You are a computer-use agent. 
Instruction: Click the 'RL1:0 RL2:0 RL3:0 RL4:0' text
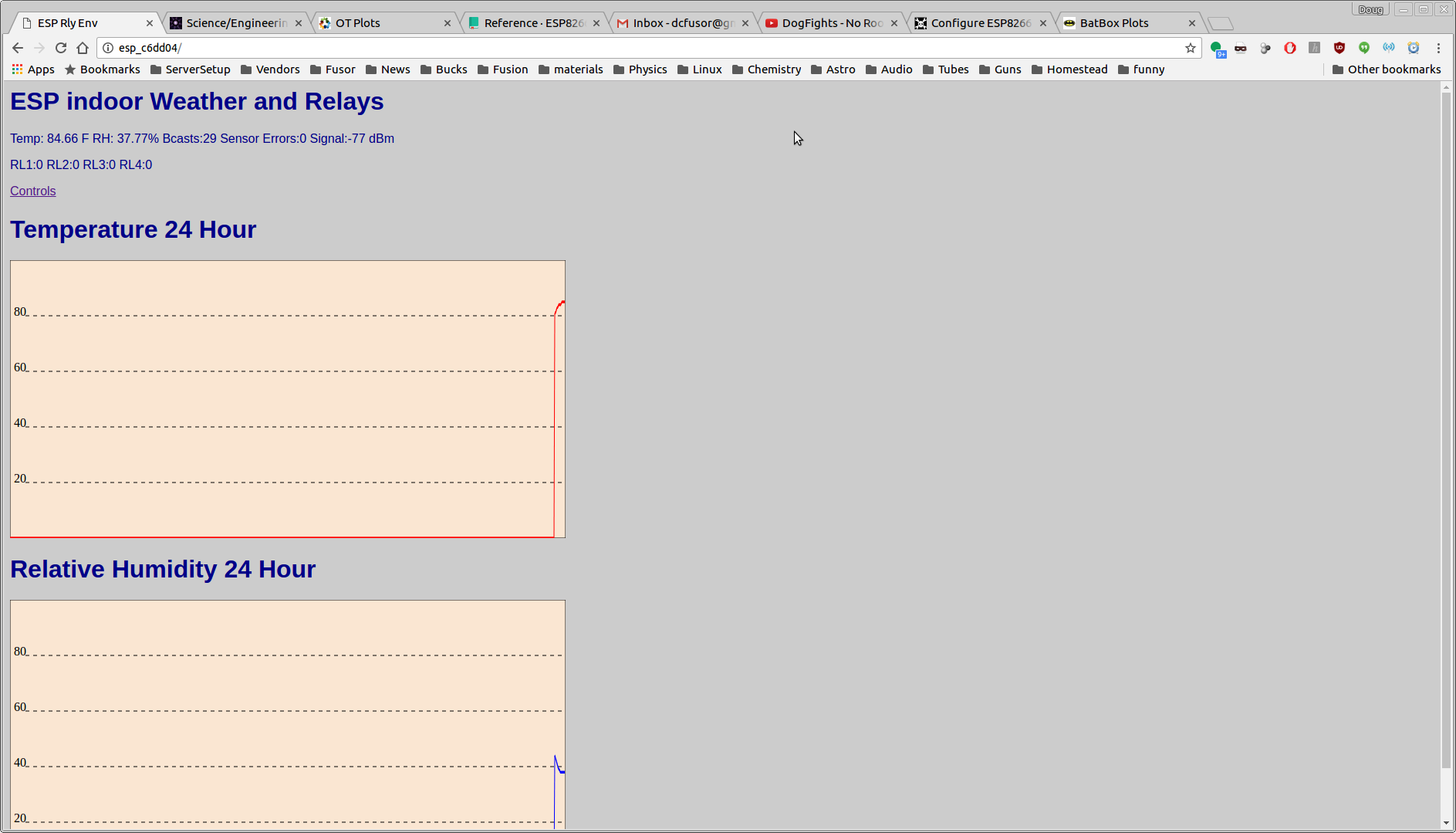click(x=81, y=164)
